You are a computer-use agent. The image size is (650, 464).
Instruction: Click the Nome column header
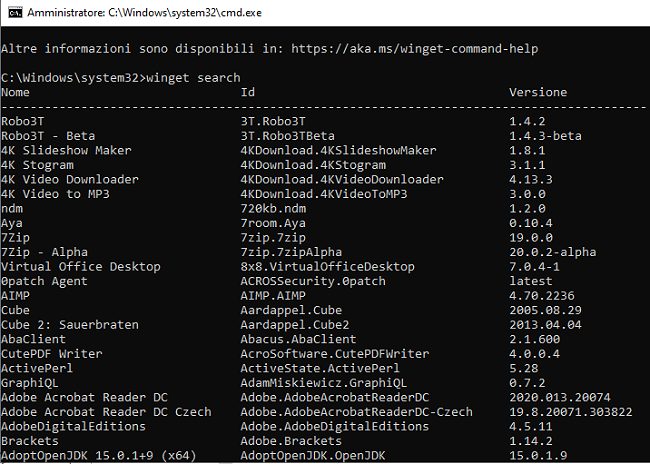(x=16, y=92)
